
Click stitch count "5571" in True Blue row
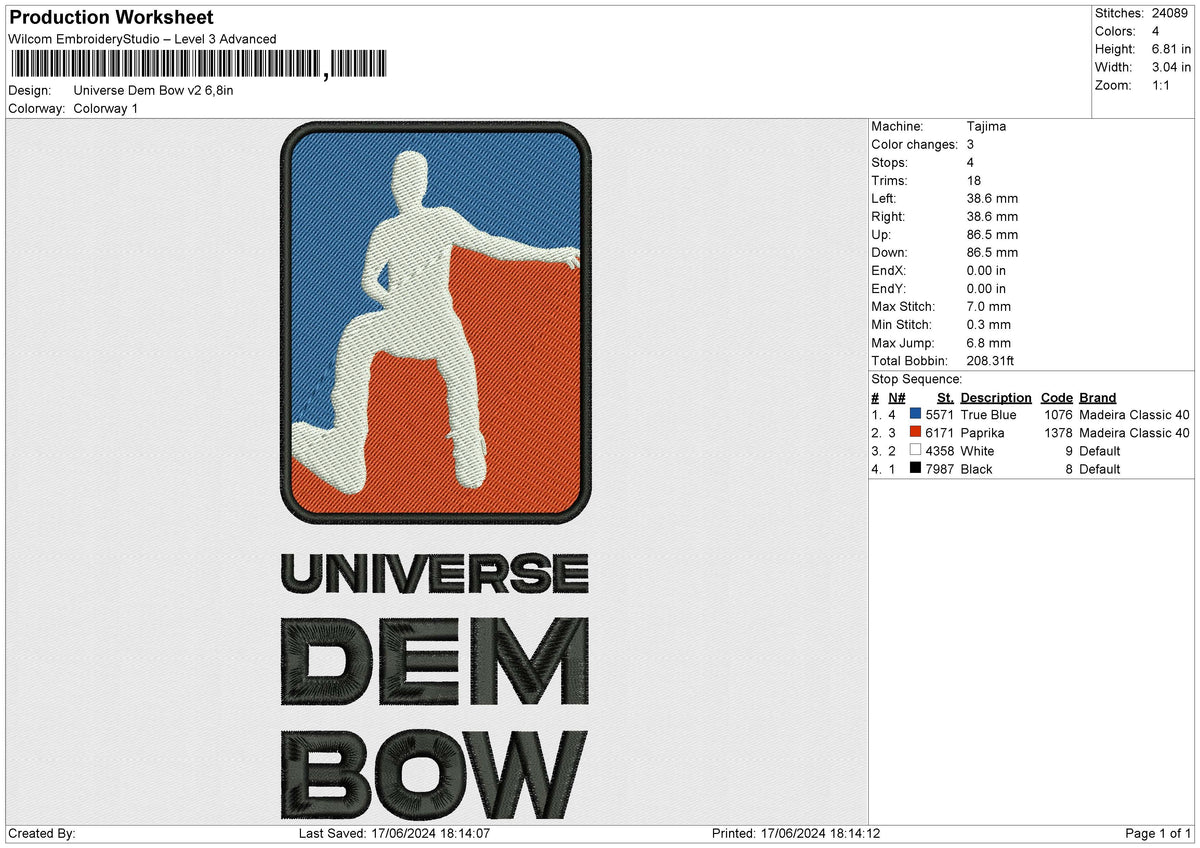pyautogui.click(x=940, y=415)
